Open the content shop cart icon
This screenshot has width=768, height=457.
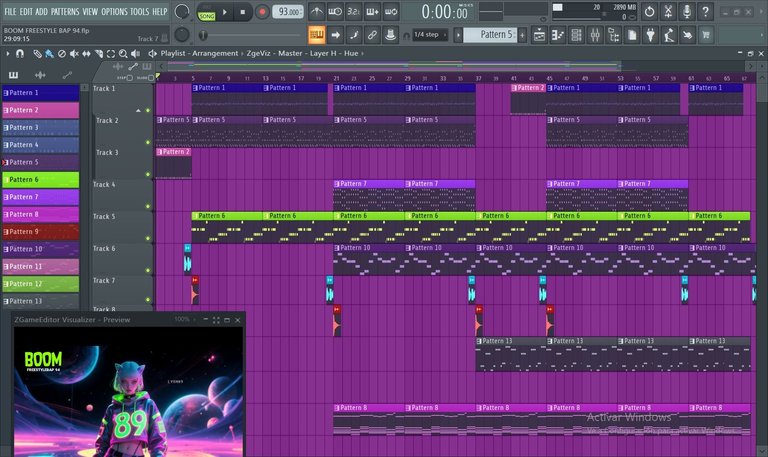(x=706, y=35)
